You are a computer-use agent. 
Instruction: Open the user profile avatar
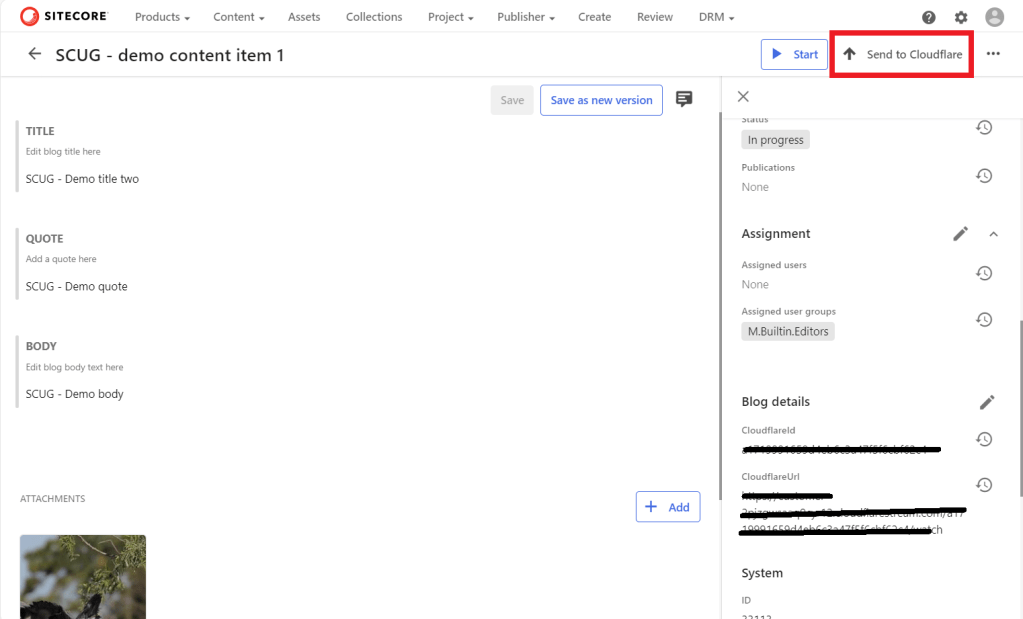click(x=994, y=17)
